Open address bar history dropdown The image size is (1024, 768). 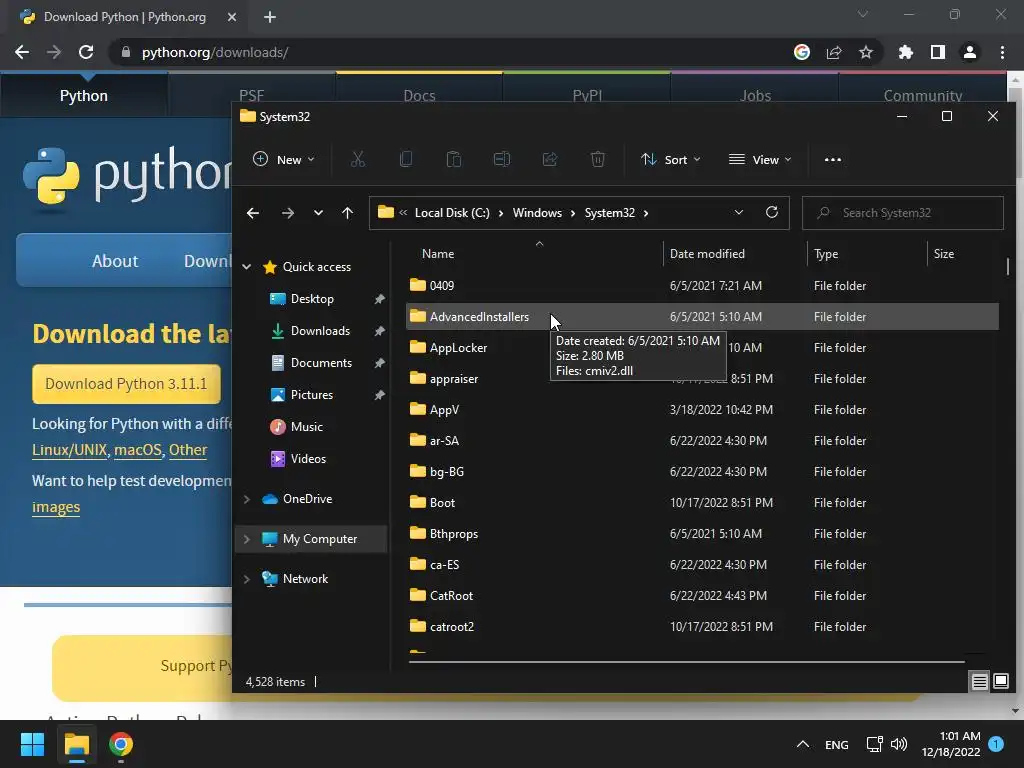(738, 213)
